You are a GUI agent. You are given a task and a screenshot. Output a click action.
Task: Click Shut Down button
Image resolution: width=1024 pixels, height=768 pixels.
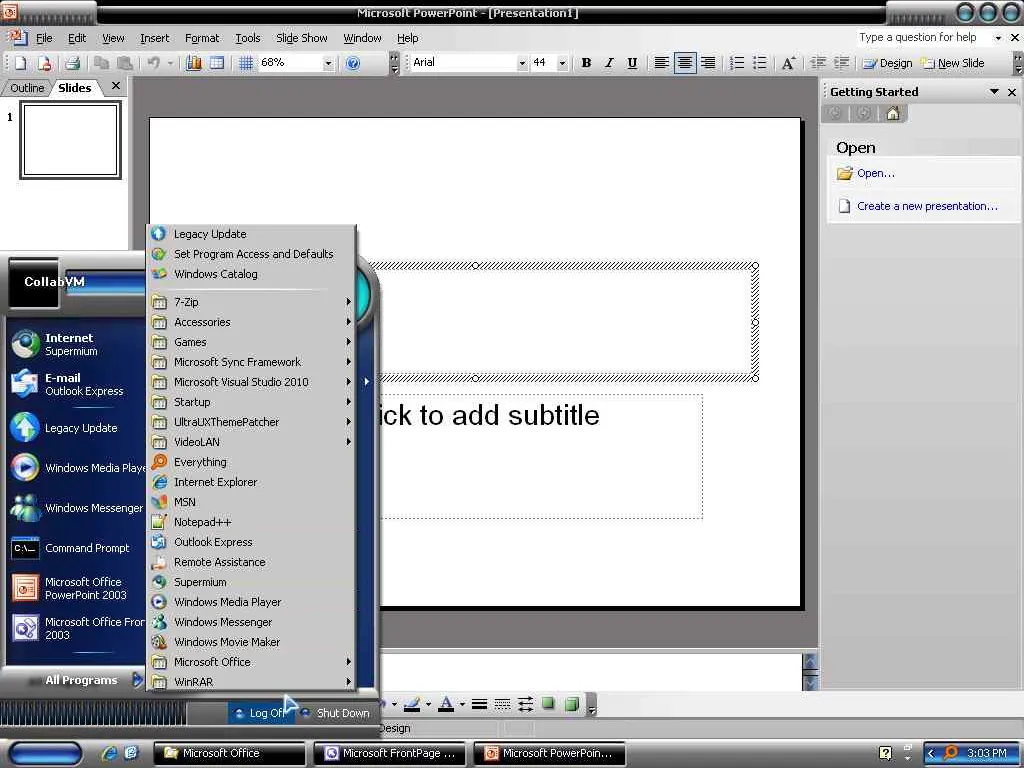click(336, 713)
